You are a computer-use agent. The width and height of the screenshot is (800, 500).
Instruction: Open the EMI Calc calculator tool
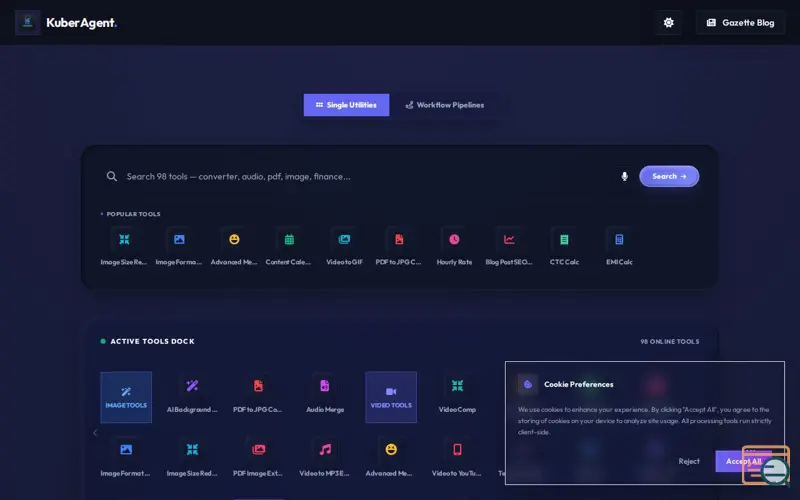(x=619, y=247)
